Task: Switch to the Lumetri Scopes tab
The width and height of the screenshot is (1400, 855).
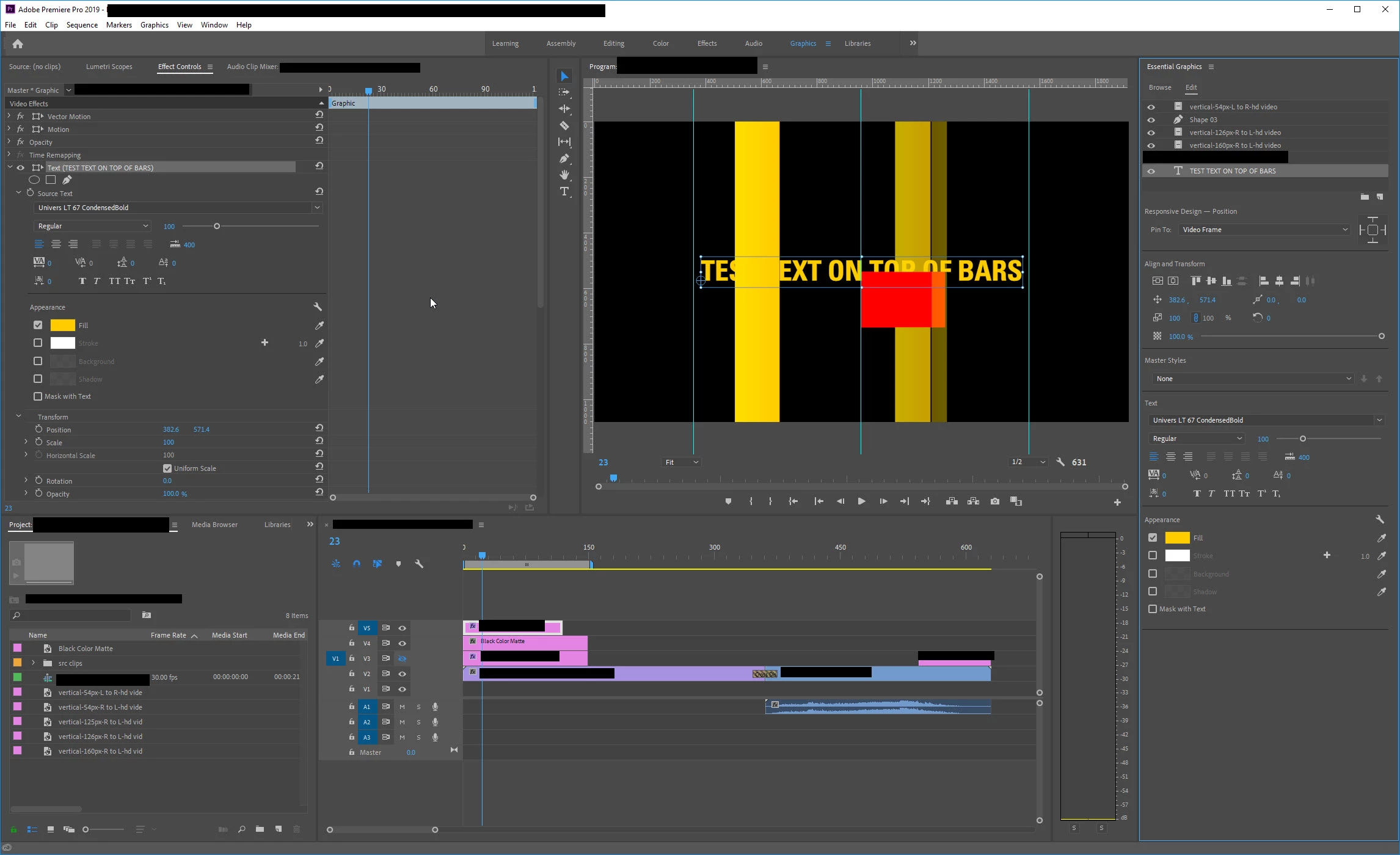Action: tap(109, 67)
